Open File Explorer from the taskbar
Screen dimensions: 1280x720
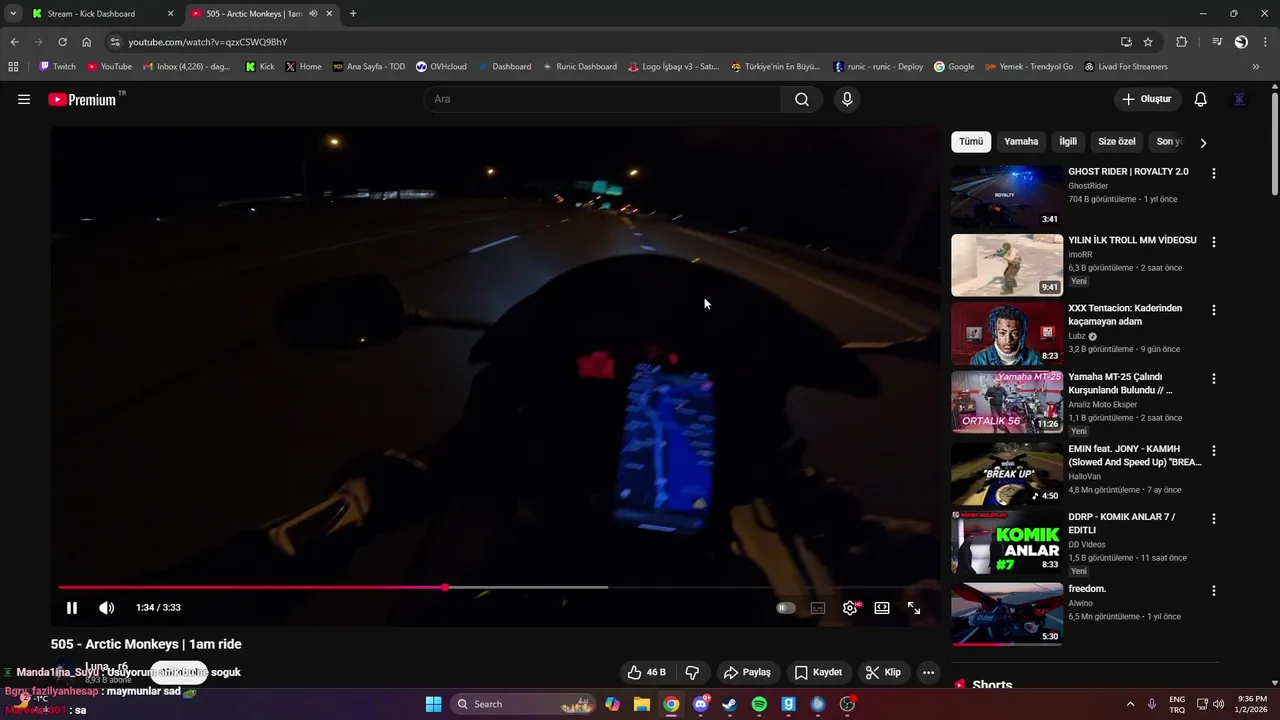(642, 704)
